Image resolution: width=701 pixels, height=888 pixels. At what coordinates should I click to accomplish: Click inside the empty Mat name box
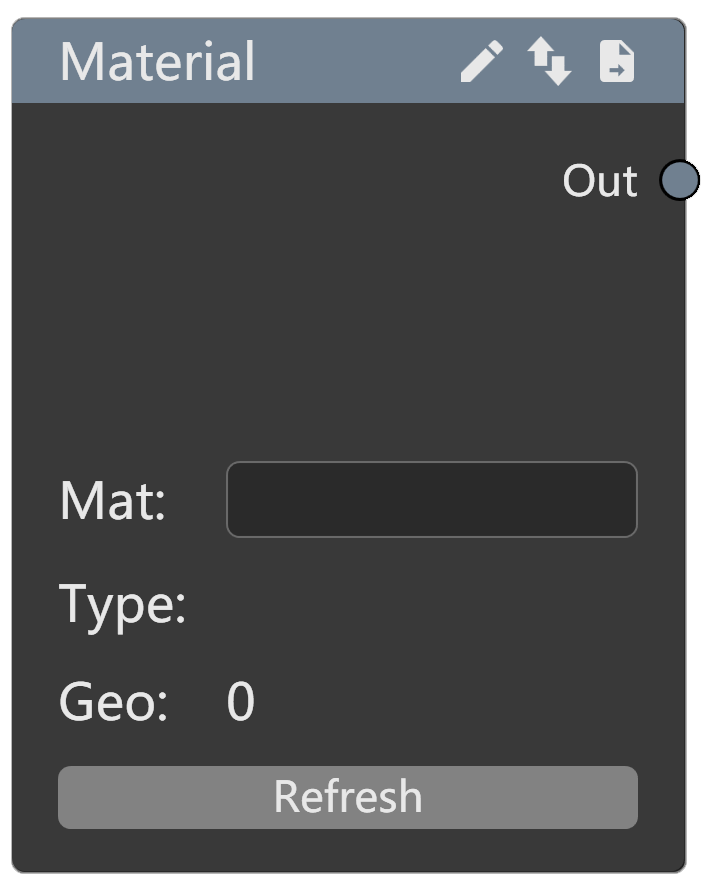click(431, 499)
